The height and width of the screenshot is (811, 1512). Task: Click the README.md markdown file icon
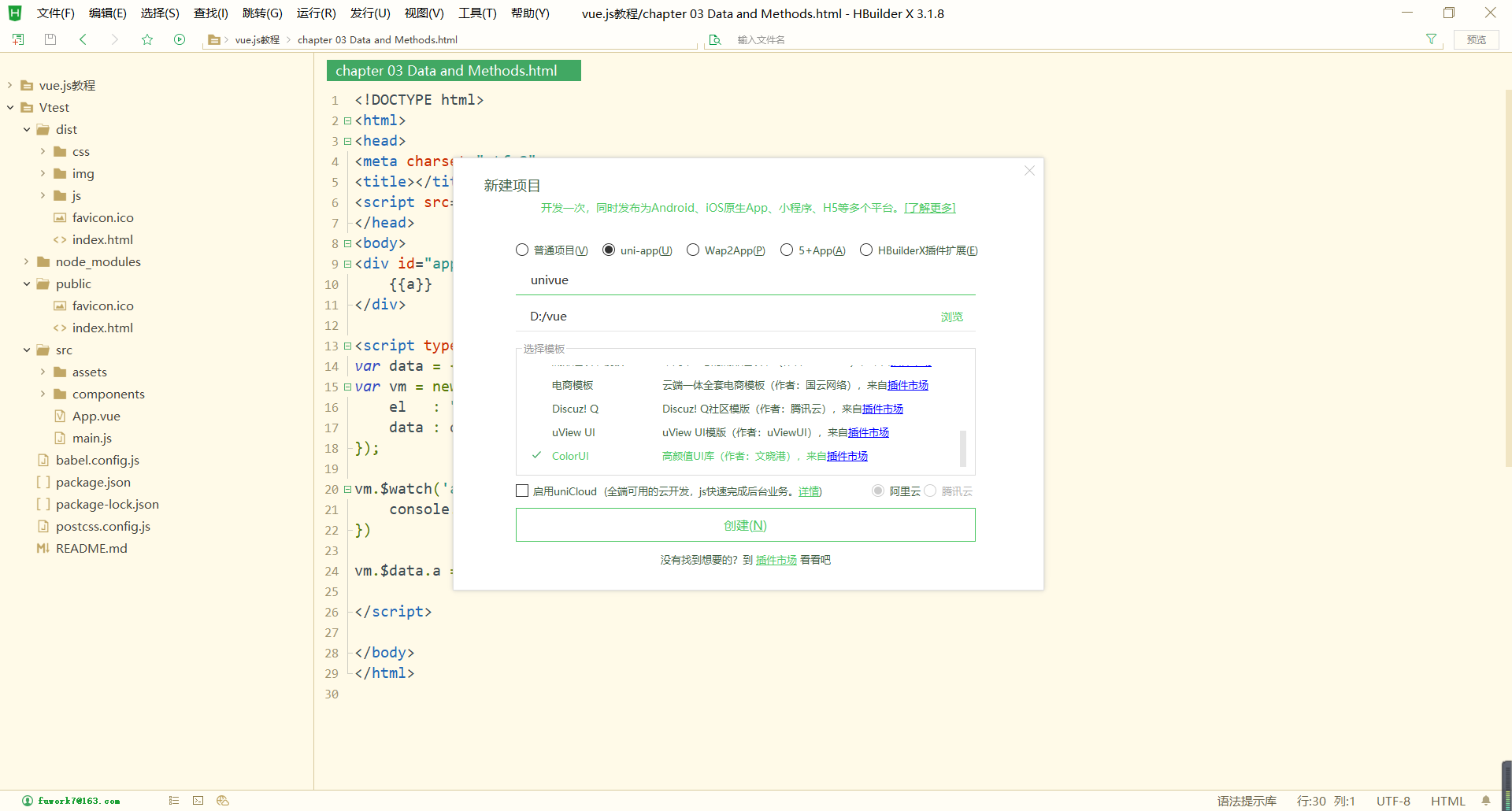point(43,548)
